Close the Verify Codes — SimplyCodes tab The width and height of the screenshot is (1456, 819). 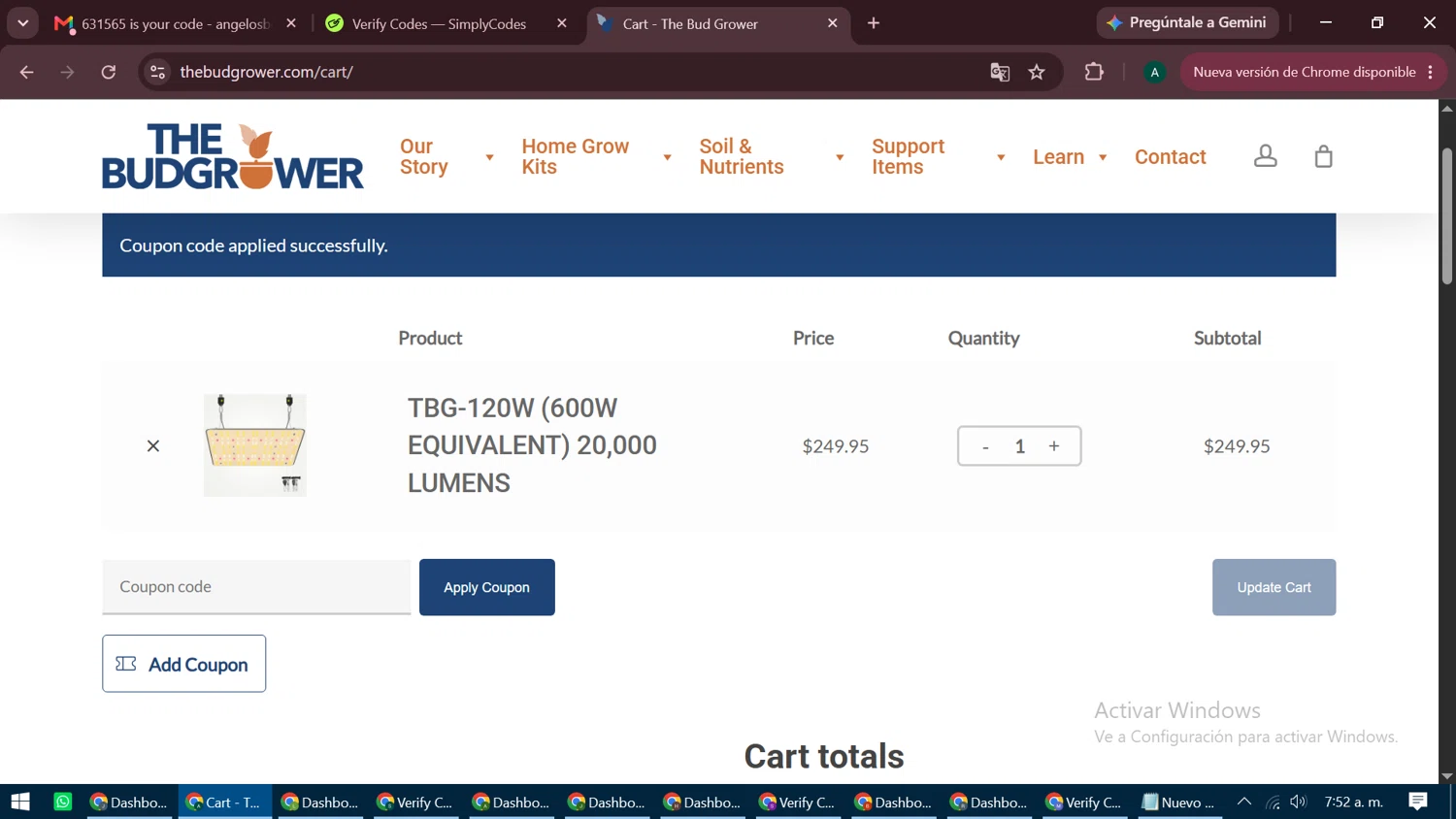[x=562, y=23]
